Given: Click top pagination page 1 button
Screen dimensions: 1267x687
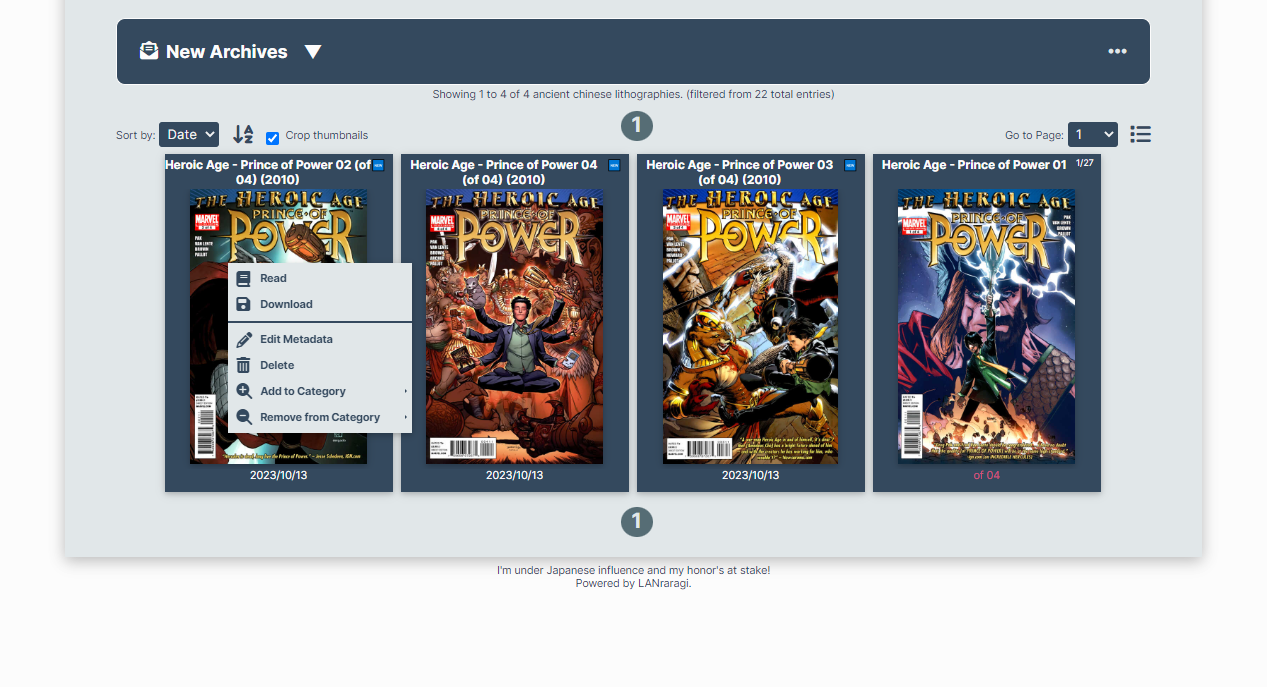Looking at the screenshot, I should 637,126.
